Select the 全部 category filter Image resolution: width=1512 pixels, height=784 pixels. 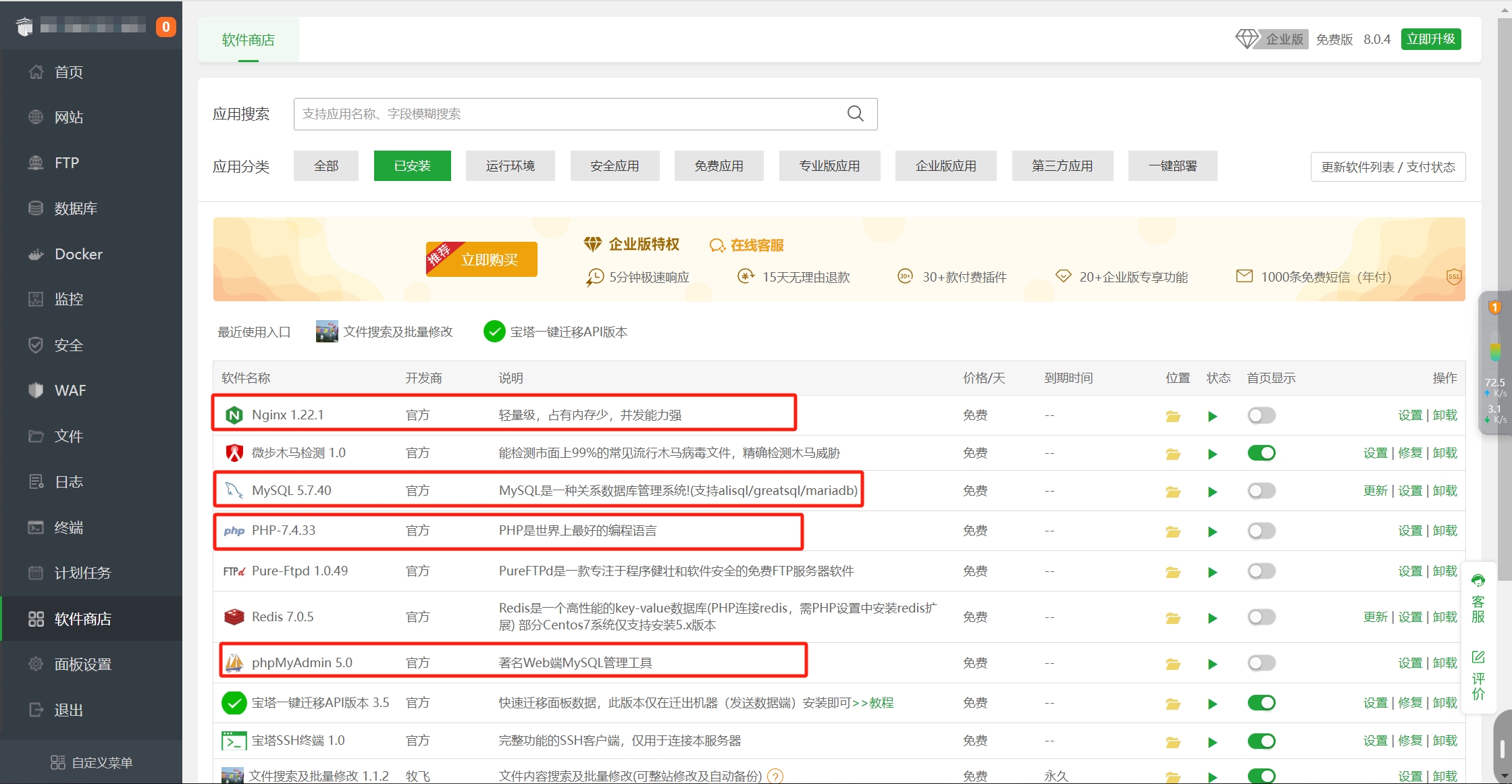tap(326, 165)
